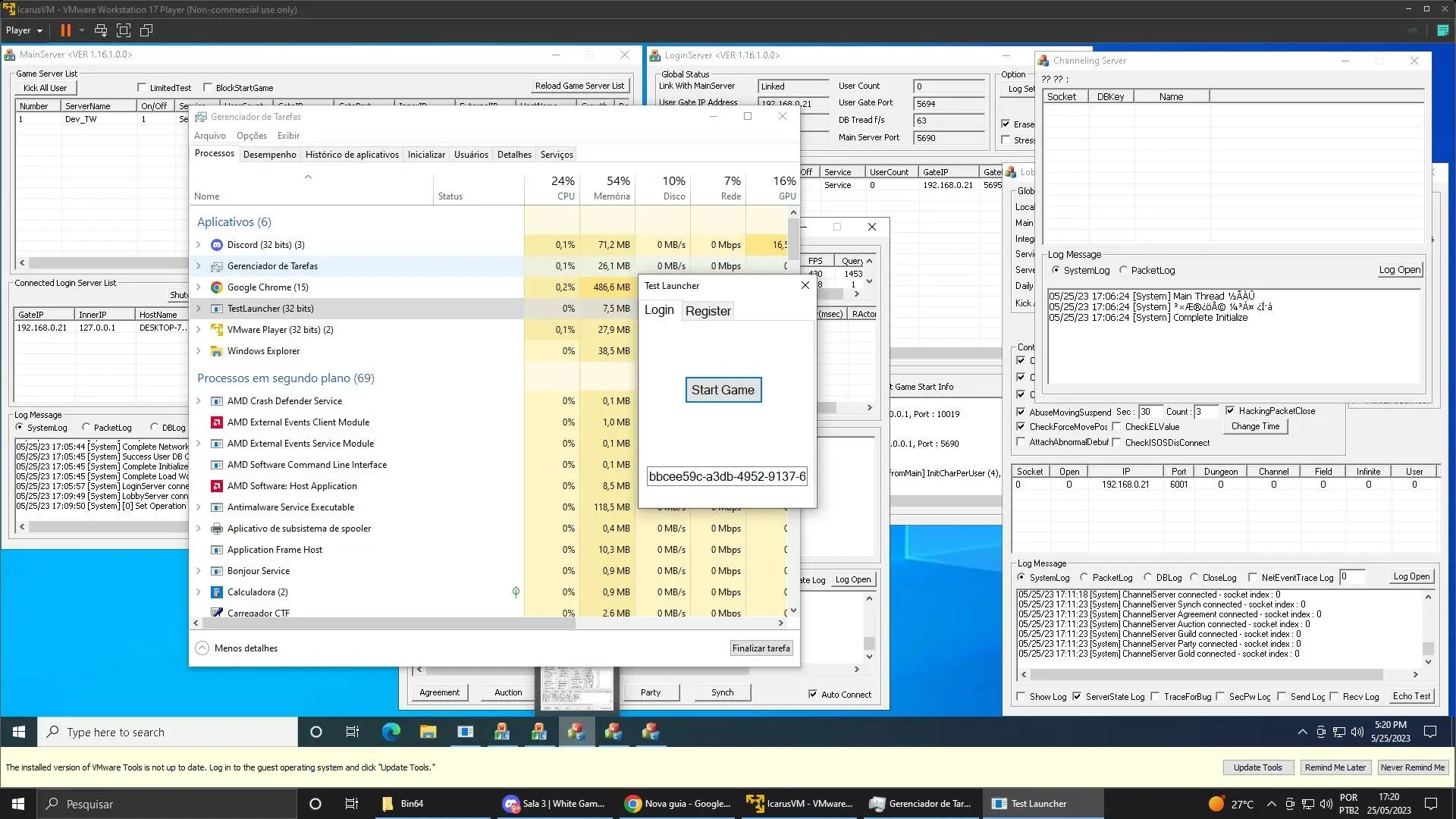Screen dimensions: 1456x819
Task: Click the Cortana circle in guest taskbar
Action: pyautogui.click(x=316, y=732)
